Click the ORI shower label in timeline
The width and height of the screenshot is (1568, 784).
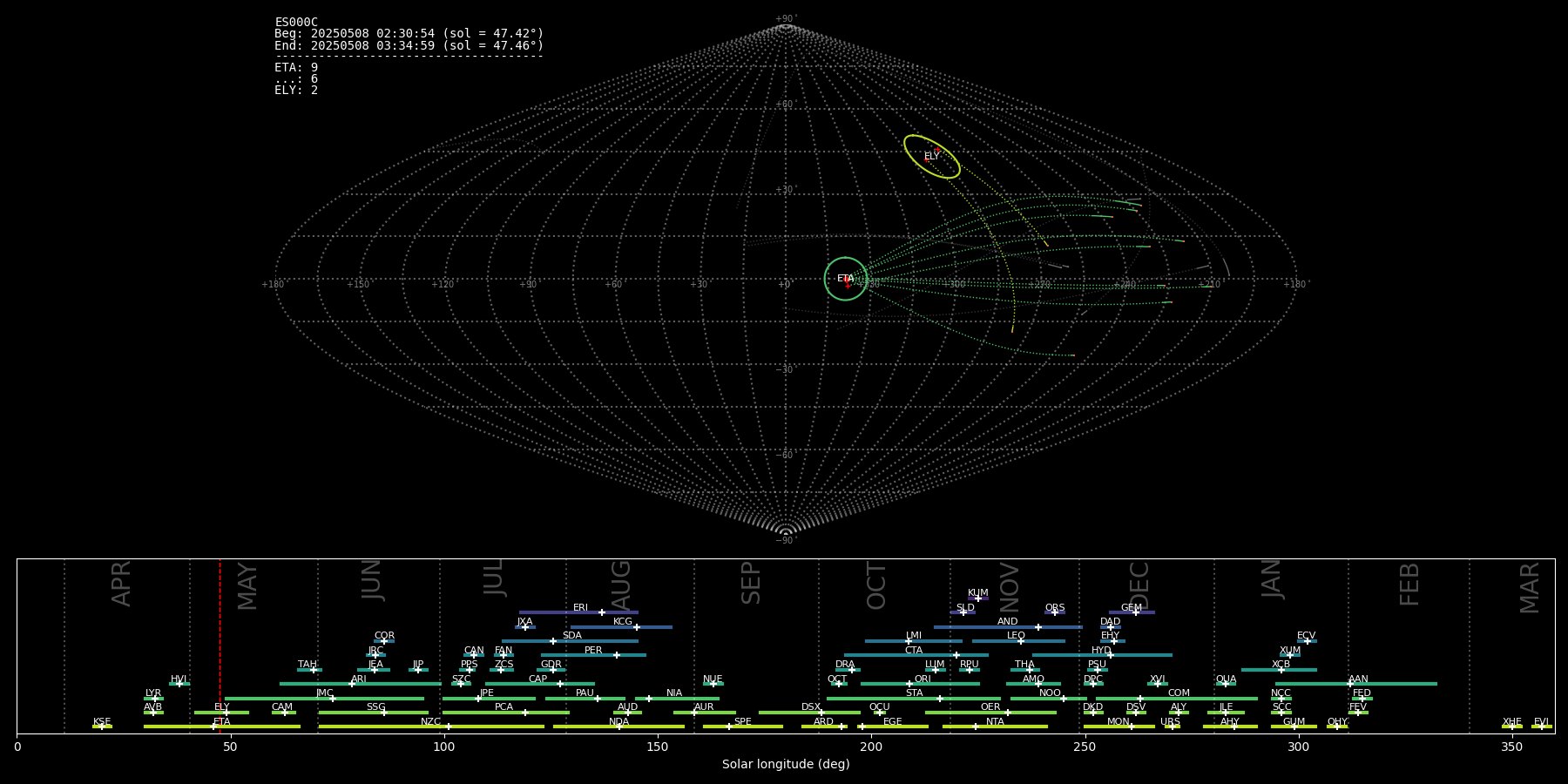tap(923, 679)
